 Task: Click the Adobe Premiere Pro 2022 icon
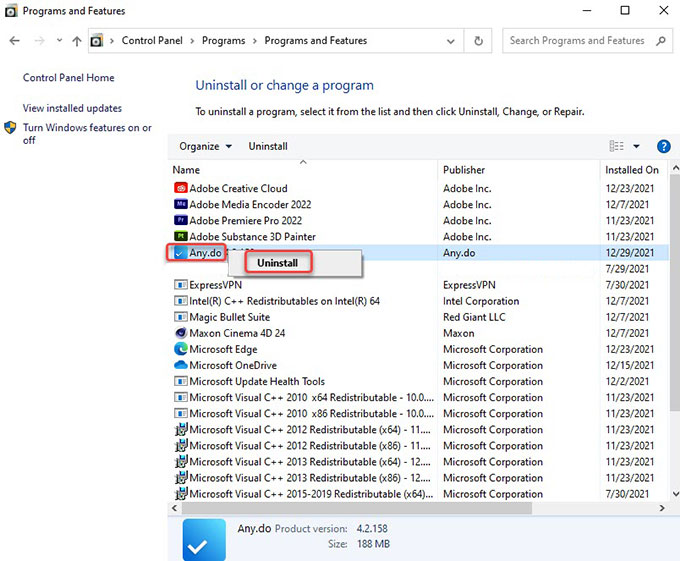[x=180, y=220]
